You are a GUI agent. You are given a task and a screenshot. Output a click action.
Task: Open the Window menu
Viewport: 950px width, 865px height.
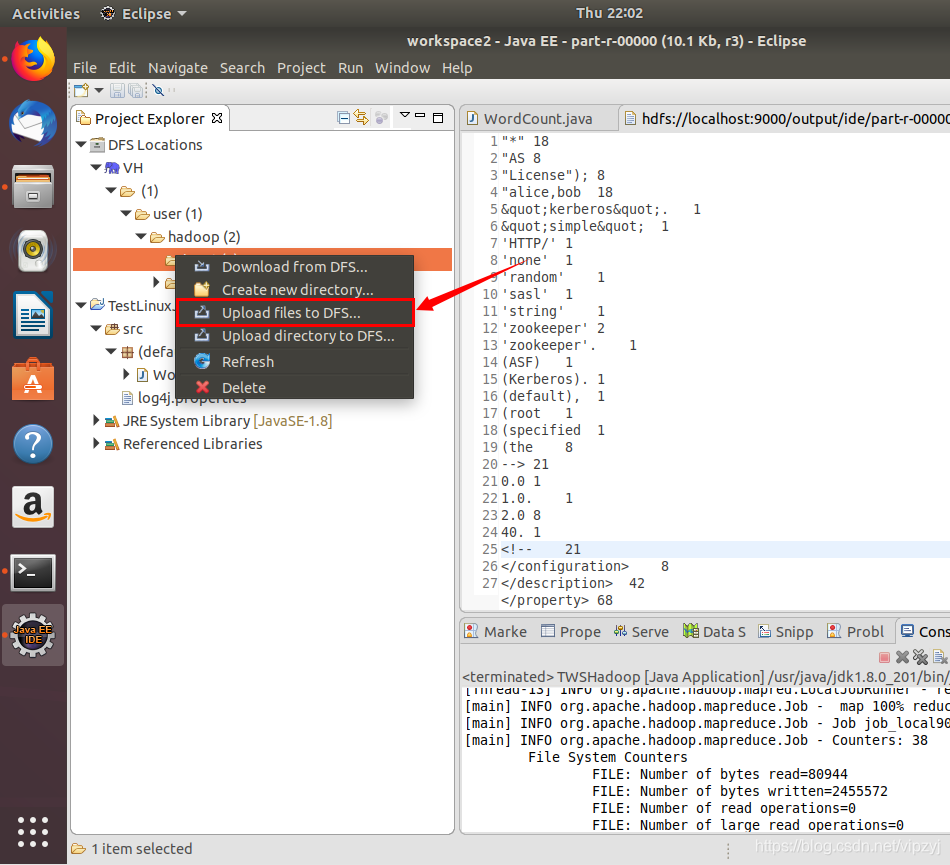[402, 68]
